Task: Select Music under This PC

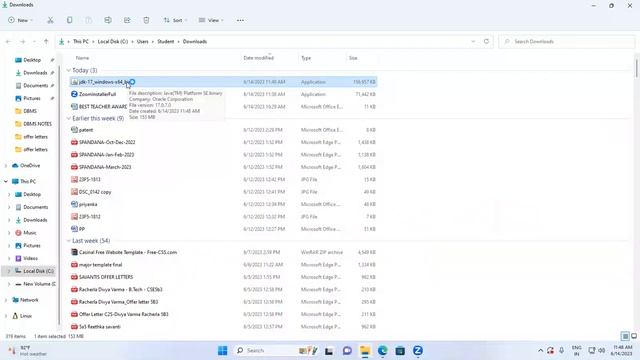Action: tap(29, 233)
